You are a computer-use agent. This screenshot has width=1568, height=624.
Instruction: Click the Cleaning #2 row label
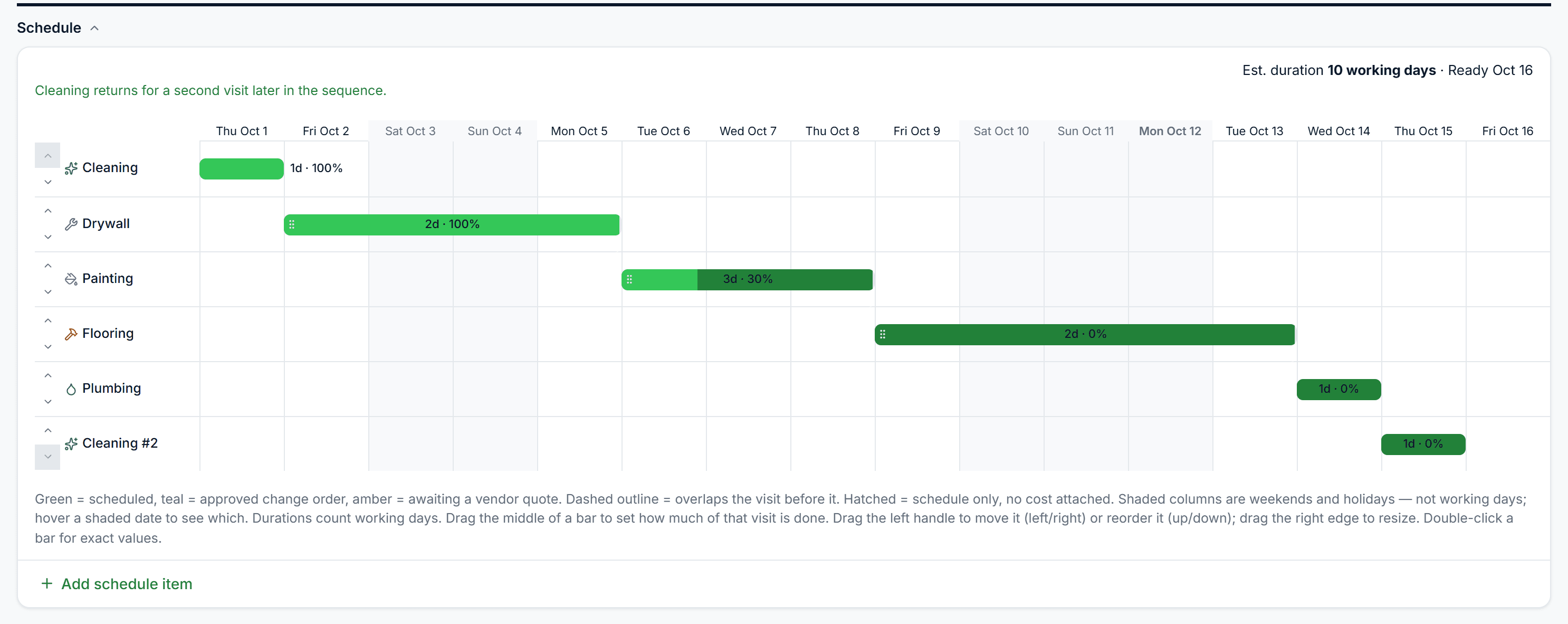120,442
